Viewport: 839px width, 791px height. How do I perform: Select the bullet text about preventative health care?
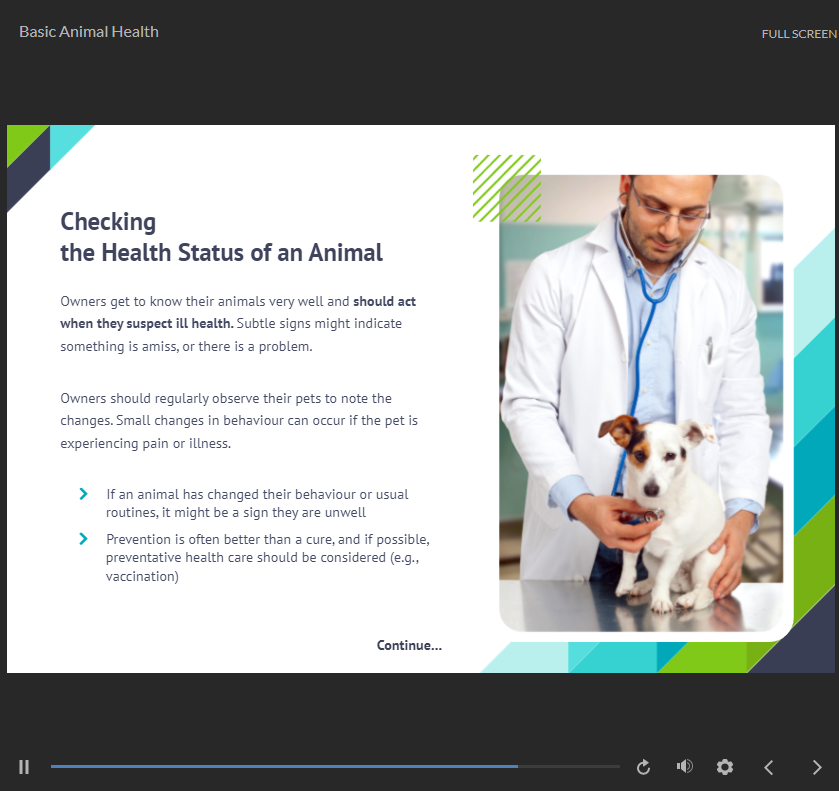click(267, 557)
